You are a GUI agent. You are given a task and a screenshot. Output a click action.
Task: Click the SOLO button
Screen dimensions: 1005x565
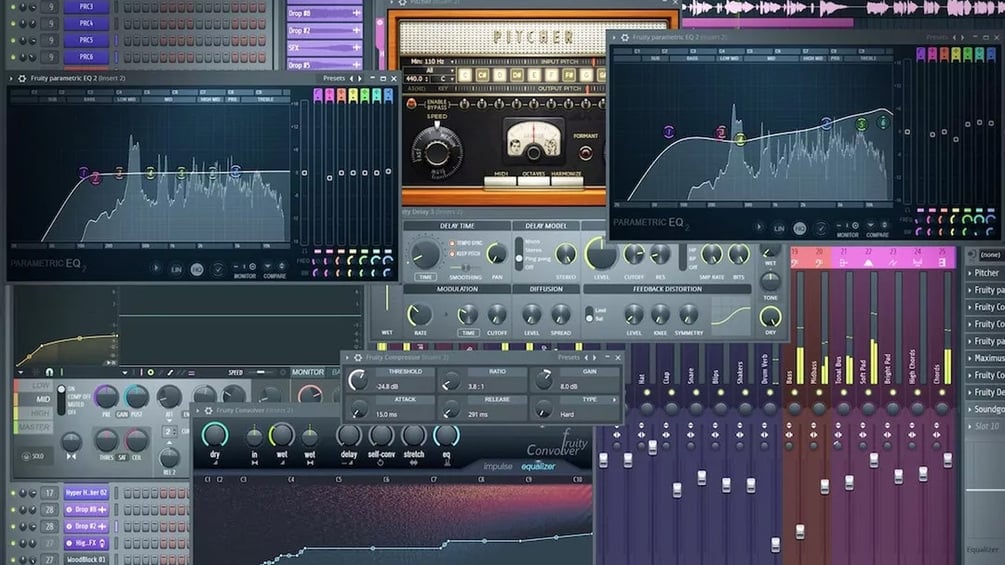(33, 456)
